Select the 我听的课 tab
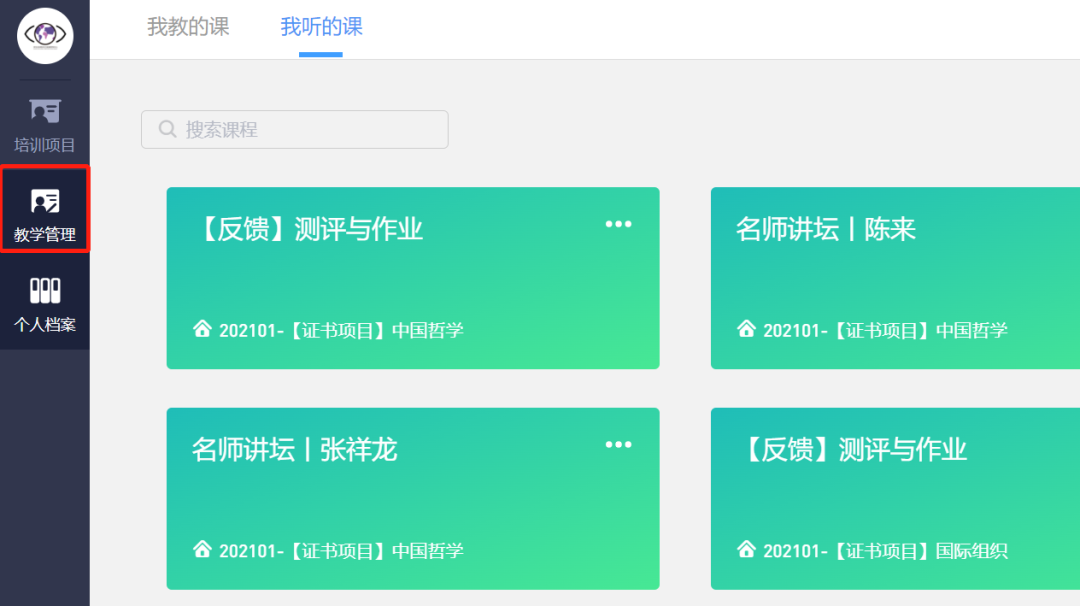1080x606 pixels. click(x=320, y=28)
